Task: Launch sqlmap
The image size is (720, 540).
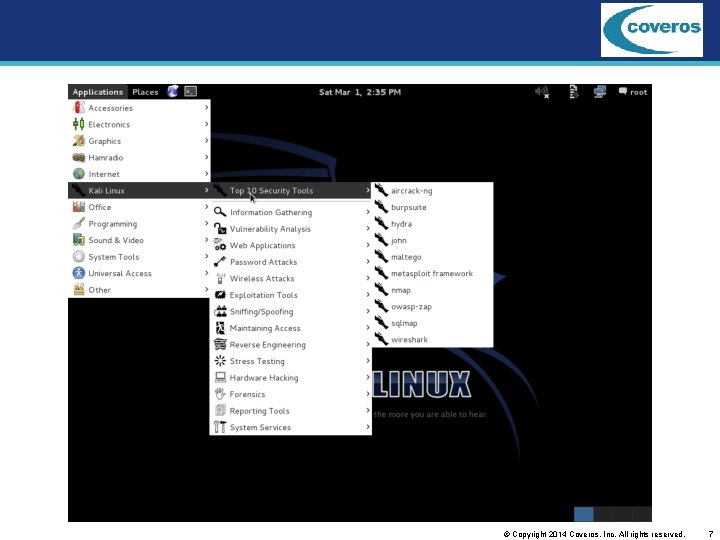Action: (433, 322)
